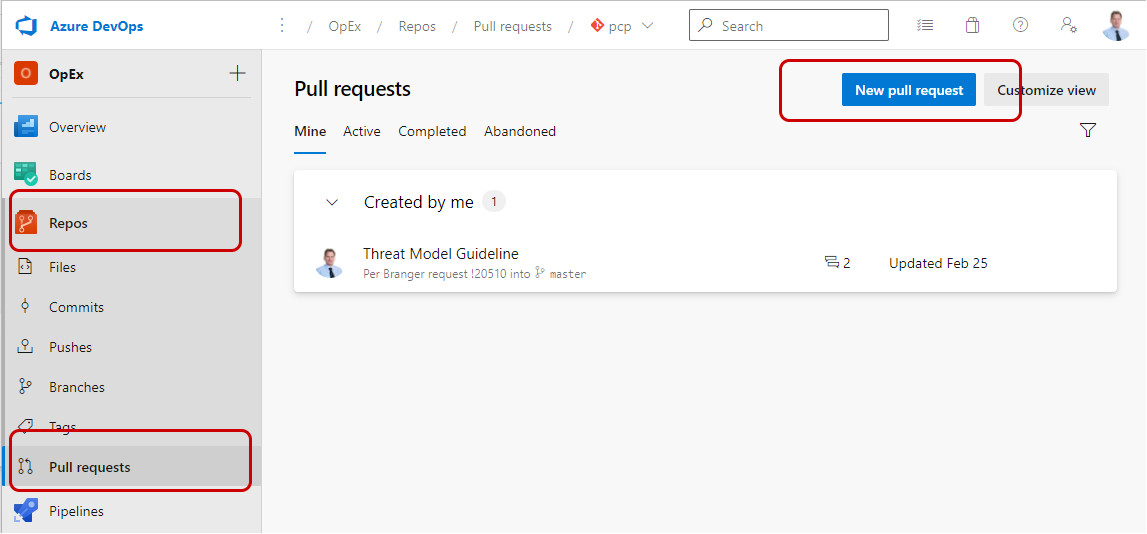This screenshot has width=1147, height=534.
Task: Click the Customize view button
Action: [x=1046, y=90]
